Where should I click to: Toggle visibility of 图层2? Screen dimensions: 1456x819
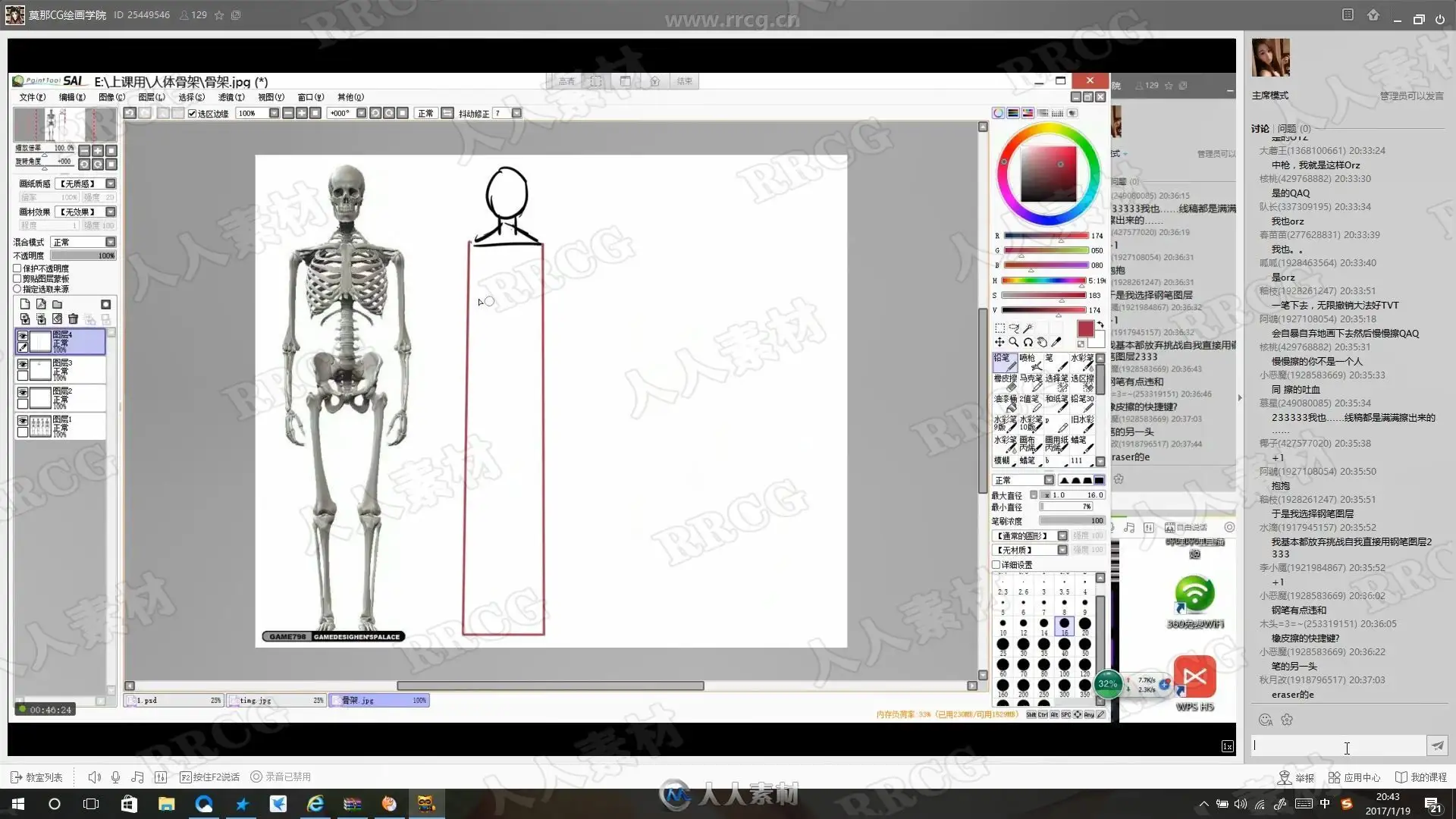click(23, 393)
